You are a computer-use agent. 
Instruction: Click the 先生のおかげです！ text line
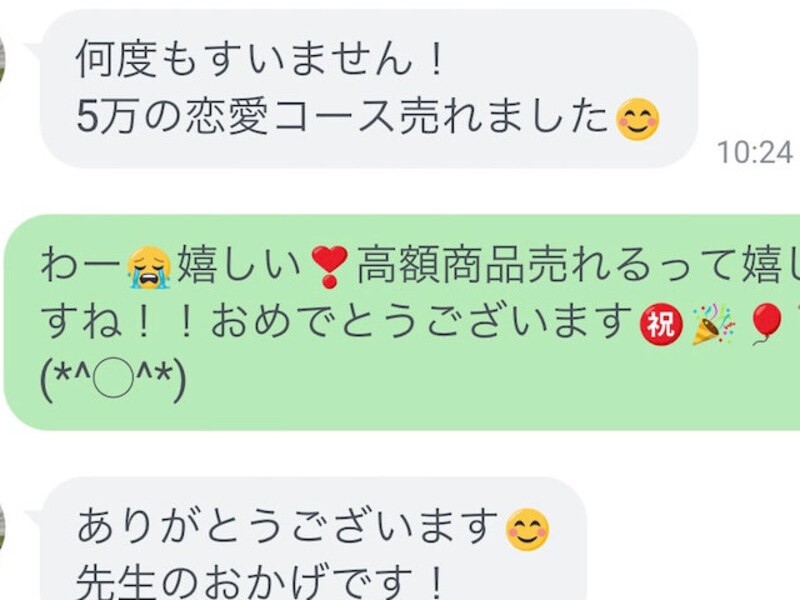(259, 582)
